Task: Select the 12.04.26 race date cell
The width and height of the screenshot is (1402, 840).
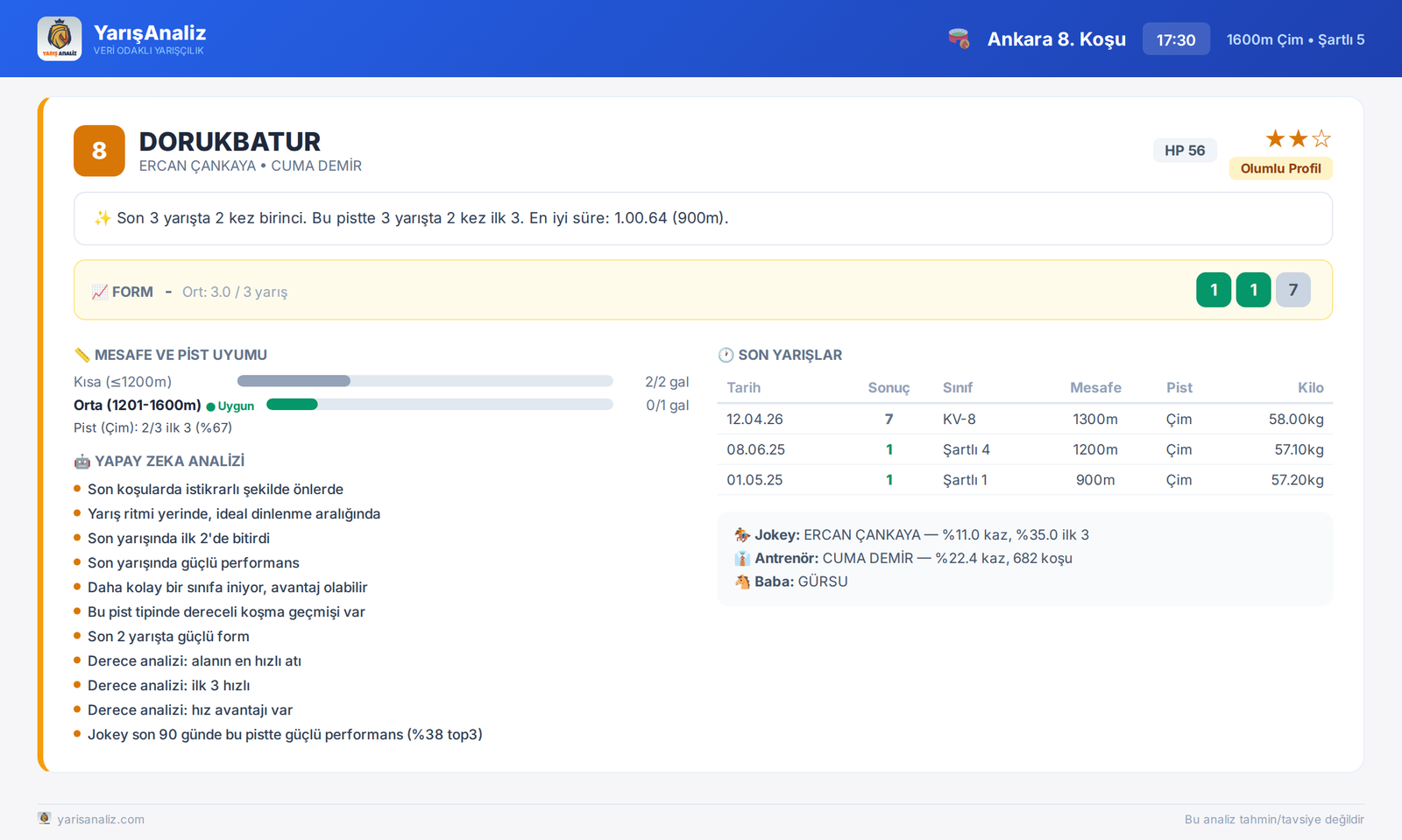Action: [754, 419]
